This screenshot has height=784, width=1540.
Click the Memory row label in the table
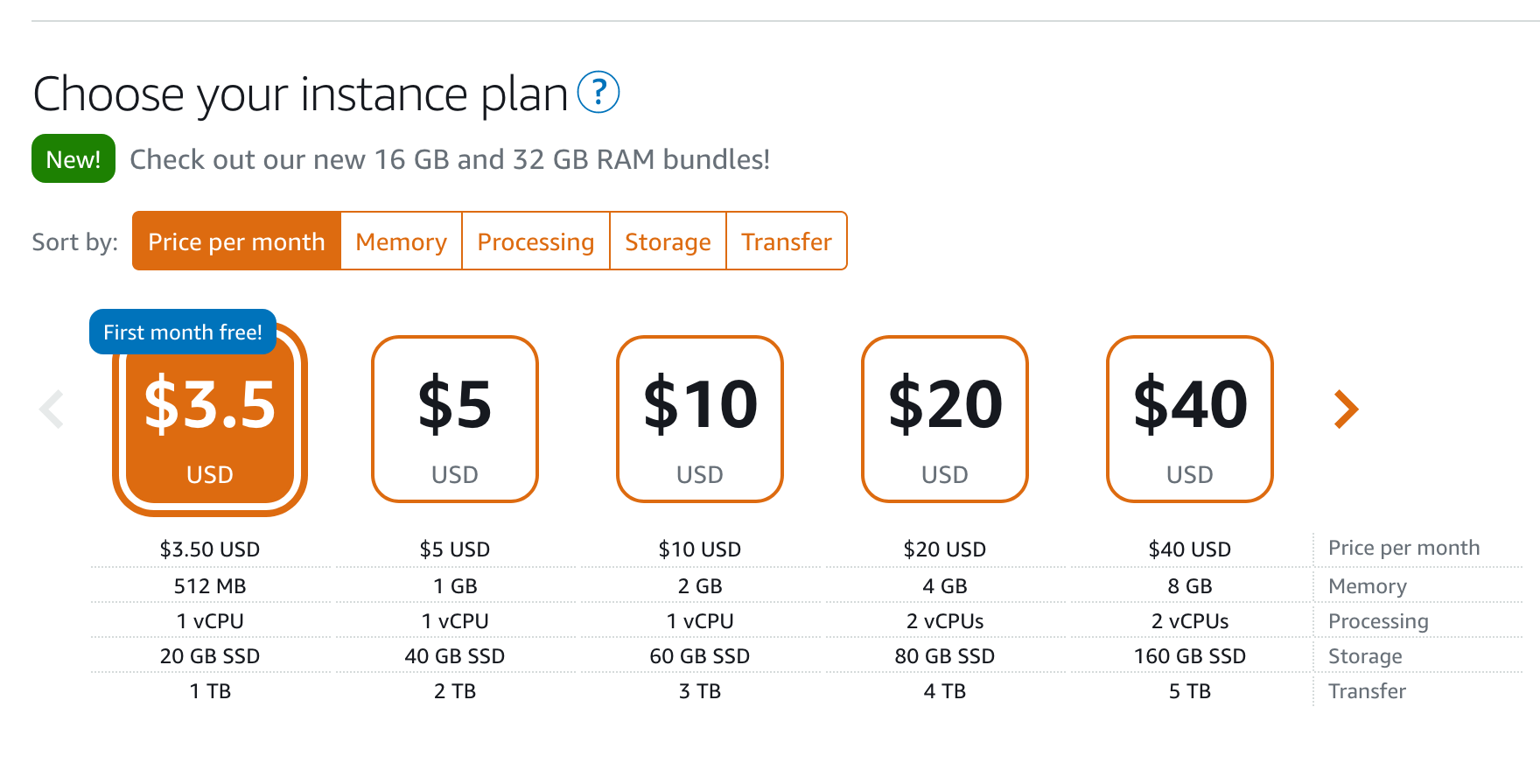coord(1368,585)
